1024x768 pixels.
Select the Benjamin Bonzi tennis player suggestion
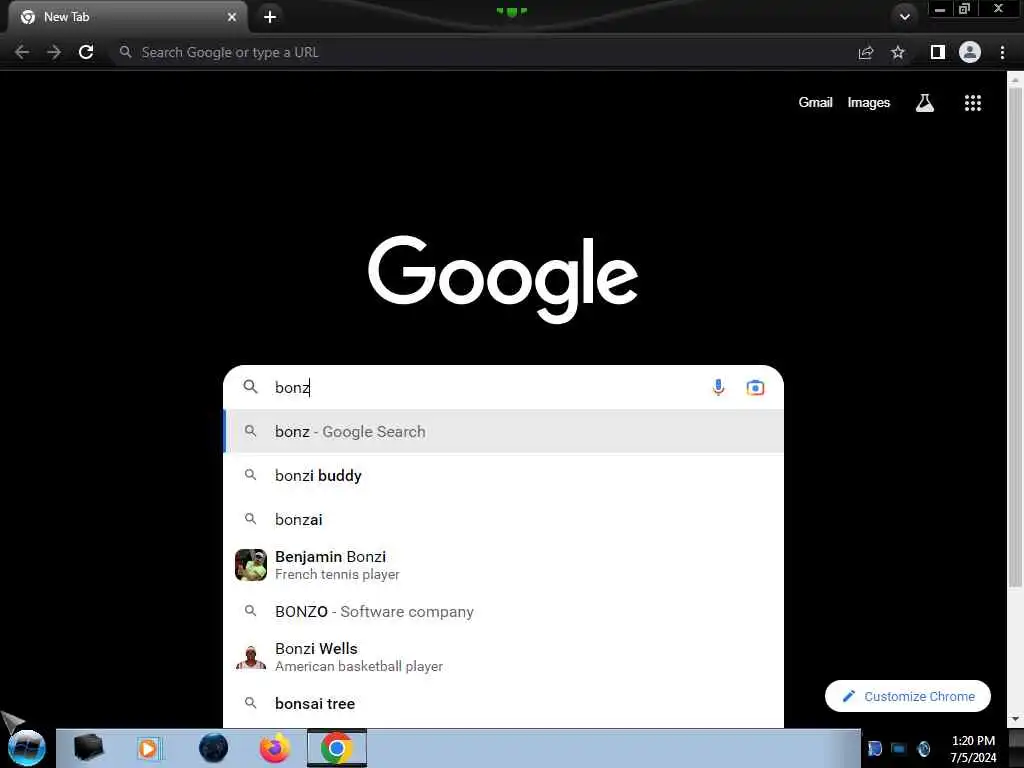(x=504, y=565)
